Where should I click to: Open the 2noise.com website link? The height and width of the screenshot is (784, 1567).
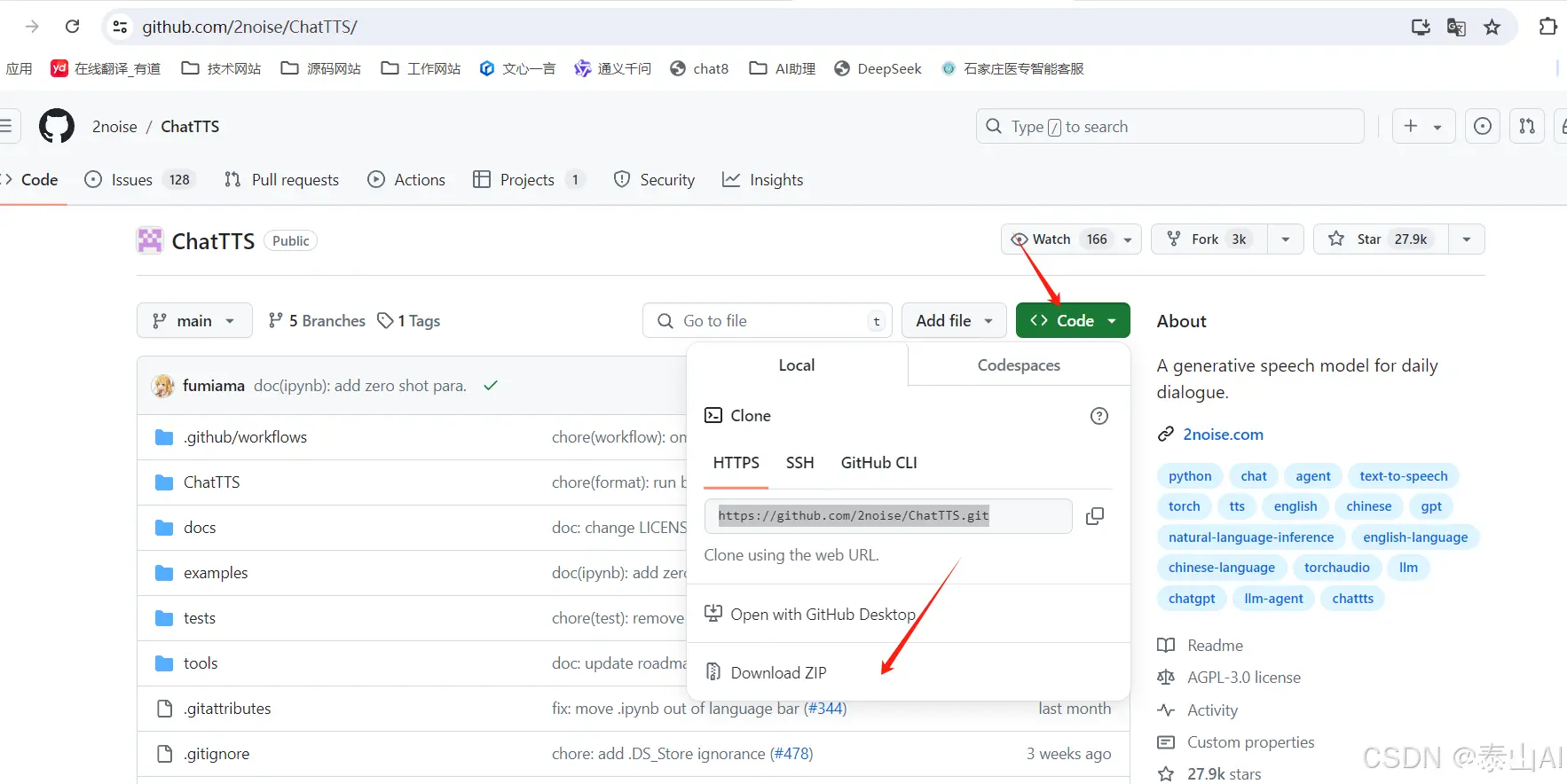click(x=1223, y=435)
